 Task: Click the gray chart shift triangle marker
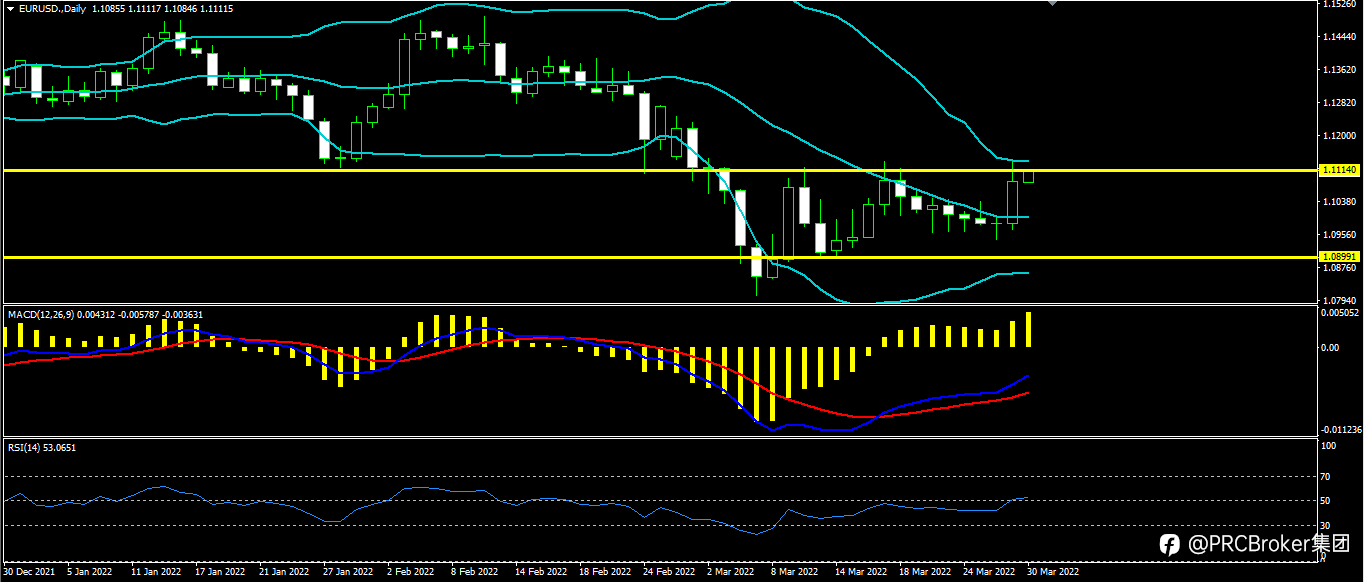click(x=1051, y=3)
